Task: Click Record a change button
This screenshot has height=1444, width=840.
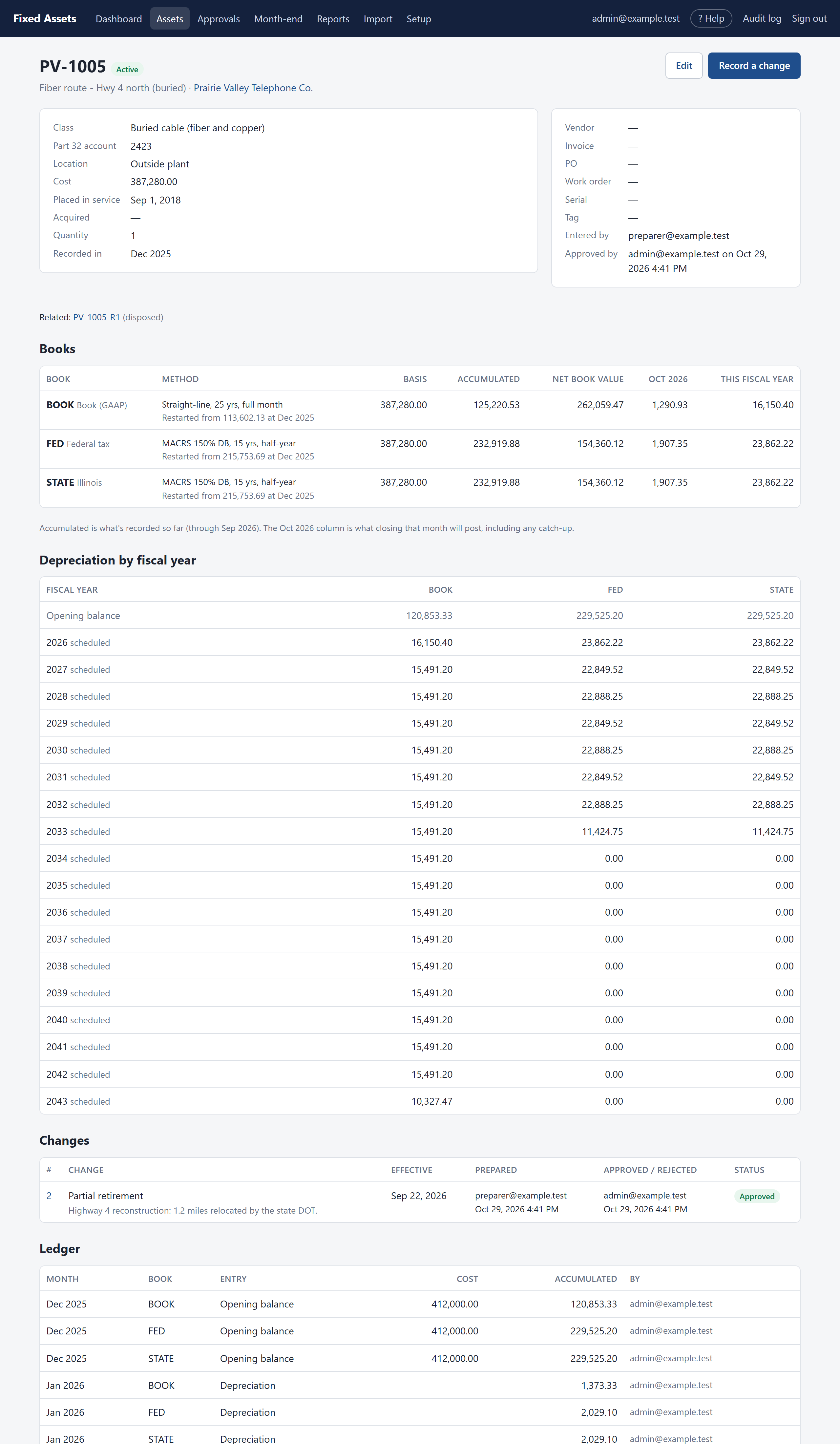Action: click(754, 65)
